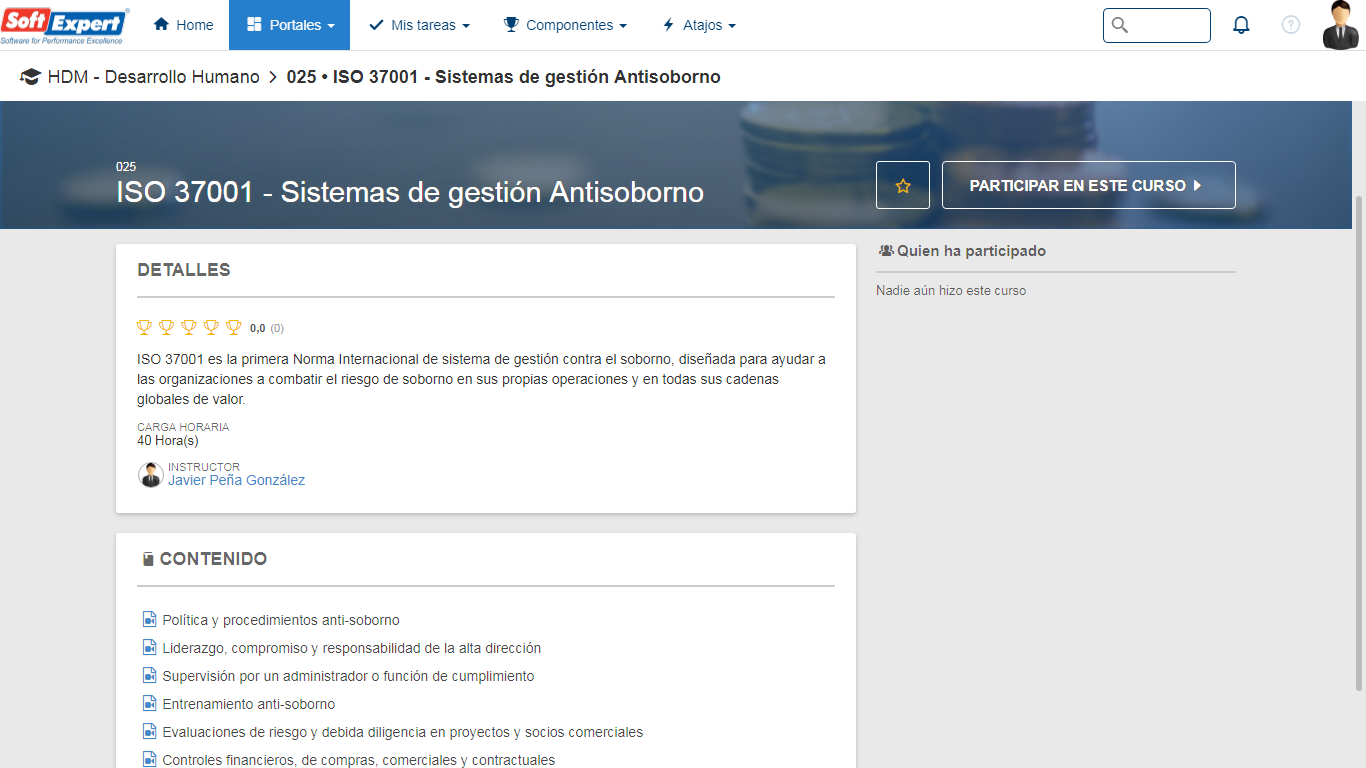
Task: Click the user avatar in top bar
Action: [1341, 25]
